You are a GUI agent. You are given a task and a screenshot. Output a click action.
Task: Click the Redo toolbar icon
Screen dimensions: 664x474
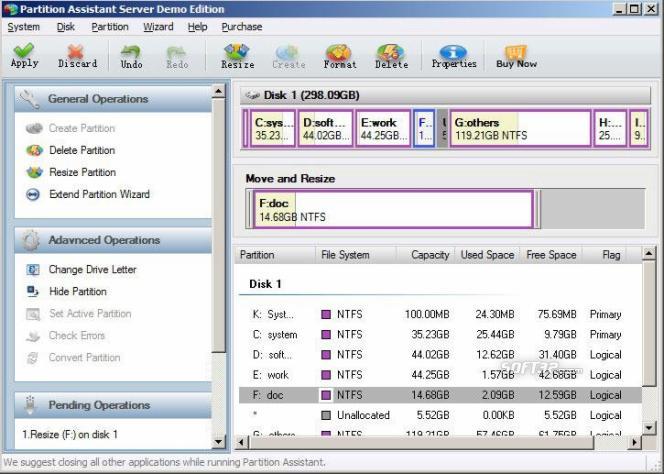click(x=176, y=52)
